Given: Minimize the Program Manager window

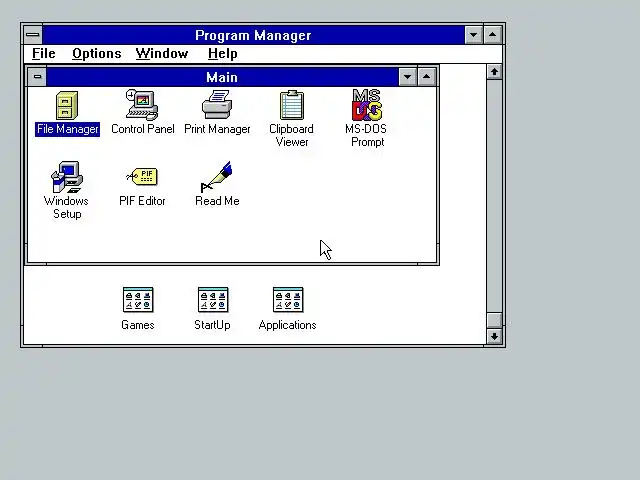Looking at the screenshot, I should tap(473, 35).
